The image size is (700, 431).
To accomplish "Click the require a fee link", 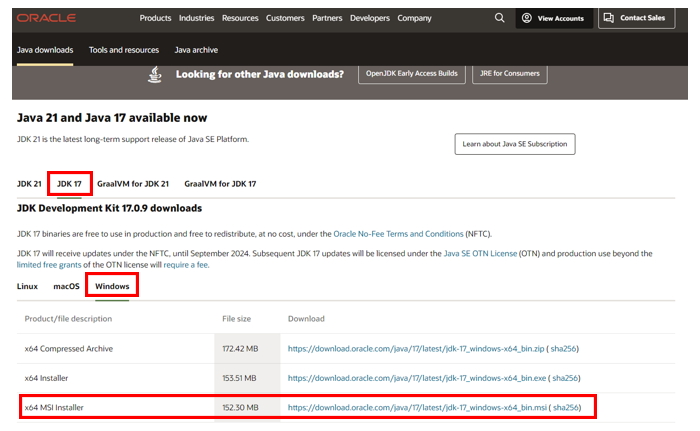I will [186, 265].
